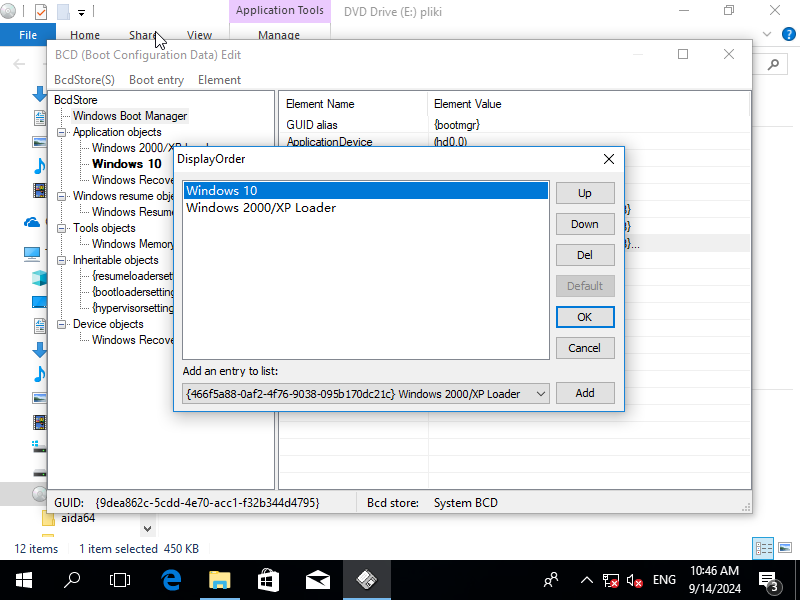800x600 pixels.
Task: Open Explorer search magnifier icon
Action: [x=773, y=64]
